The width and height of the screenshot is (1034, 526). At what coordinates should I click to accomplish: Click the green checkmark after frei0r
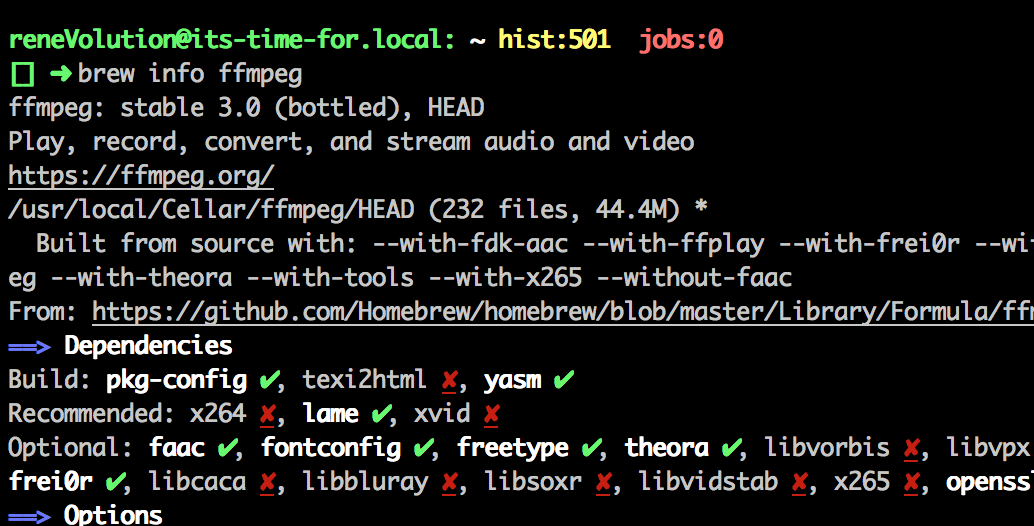[115, 482]
